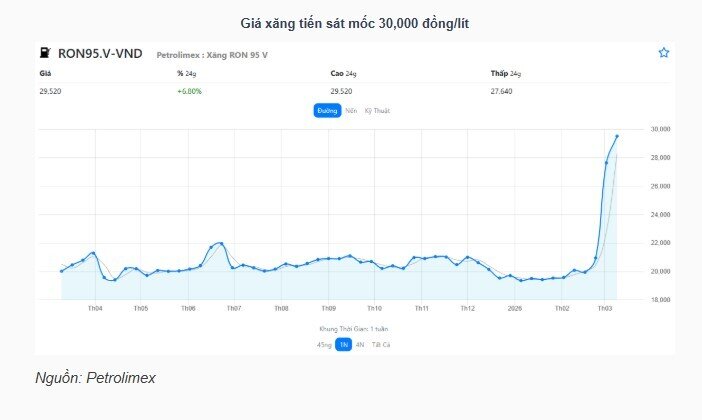702x420 pixels.
Task: Click the 2026 x-axis label
Action: [x=515, y=308]
